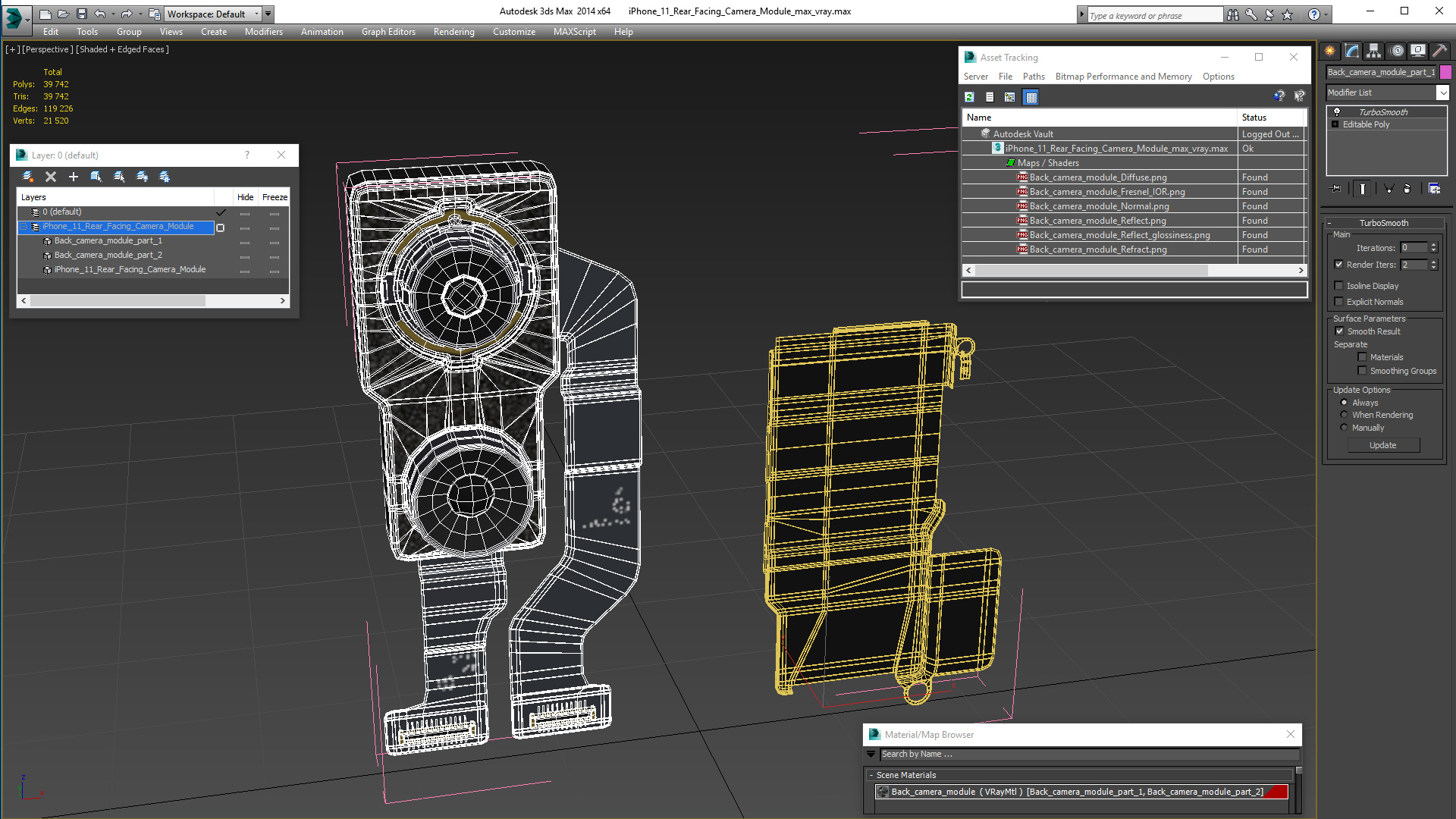Viewport: 1456px width, 819px height.
Task: Open the Motion panel tab
Action: [x=1397, y=51]
